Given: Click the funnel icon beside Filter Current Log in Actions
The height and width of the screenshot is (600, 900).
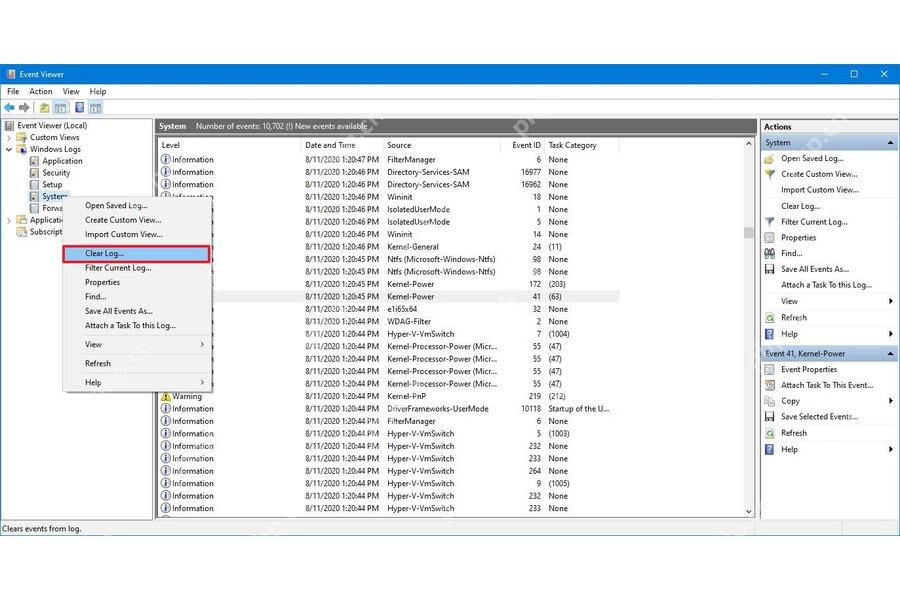Looking at the screenshot, I should [770, 222].
